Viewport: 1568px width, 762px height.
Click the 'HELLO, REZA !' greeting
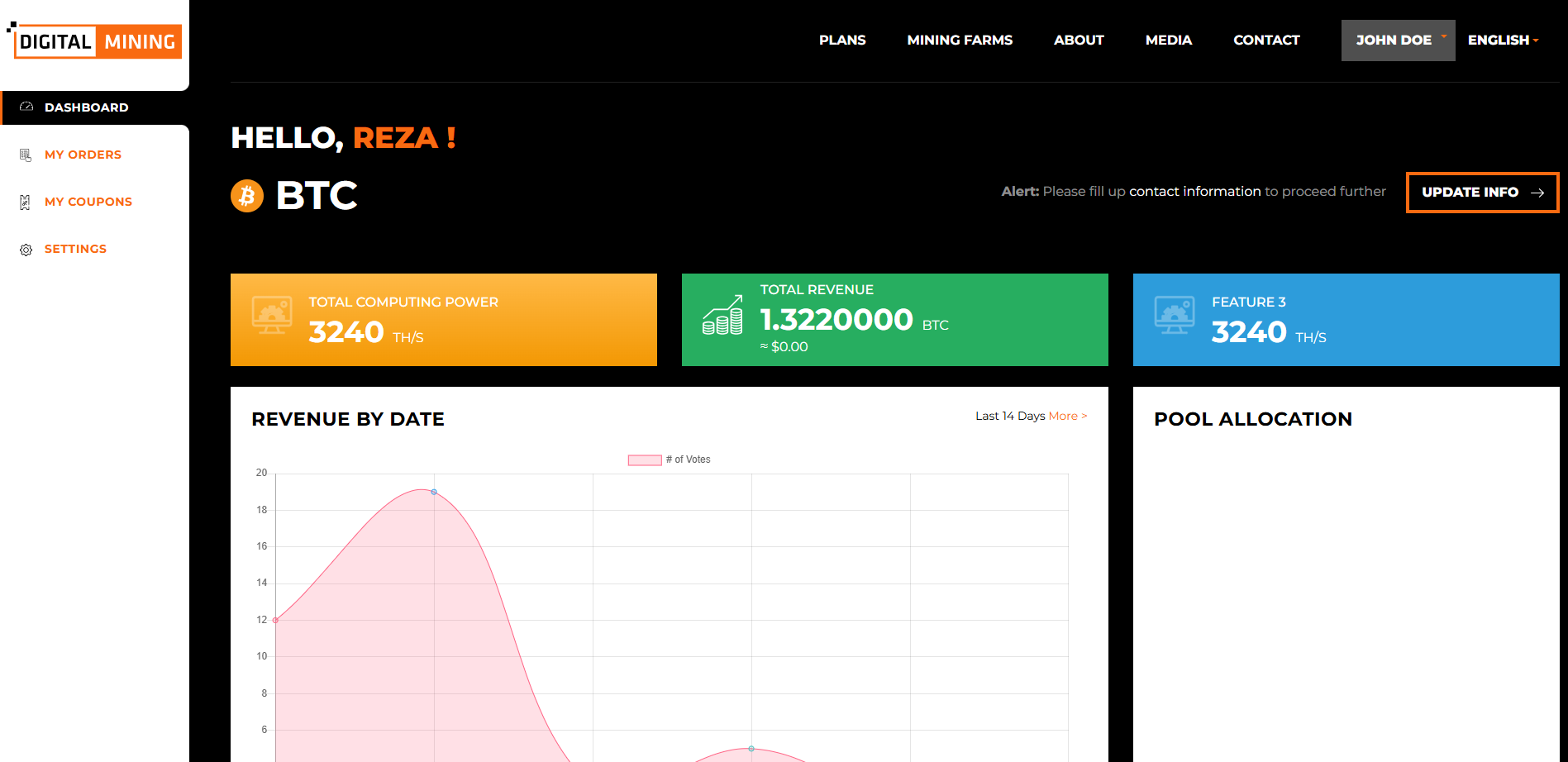pos(343,137)
